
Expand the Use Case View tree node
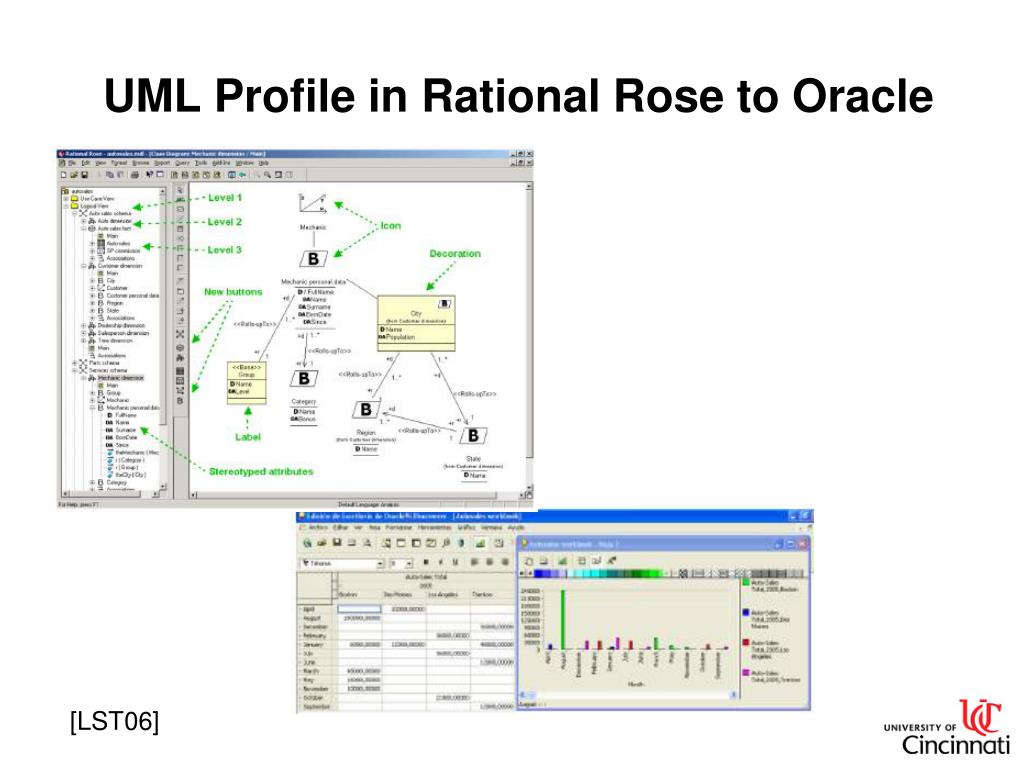[66, 199]
